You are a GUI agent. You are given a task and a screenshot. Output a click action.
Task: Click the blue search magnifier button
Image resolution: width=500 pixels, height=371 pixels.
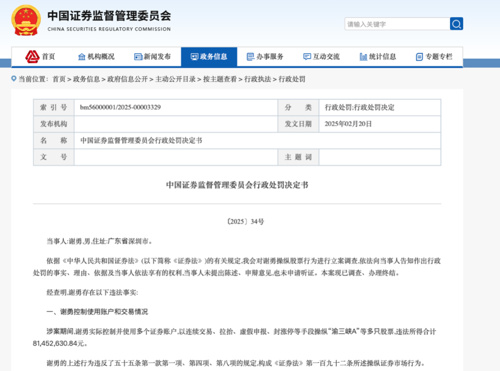tap(456, 24)
